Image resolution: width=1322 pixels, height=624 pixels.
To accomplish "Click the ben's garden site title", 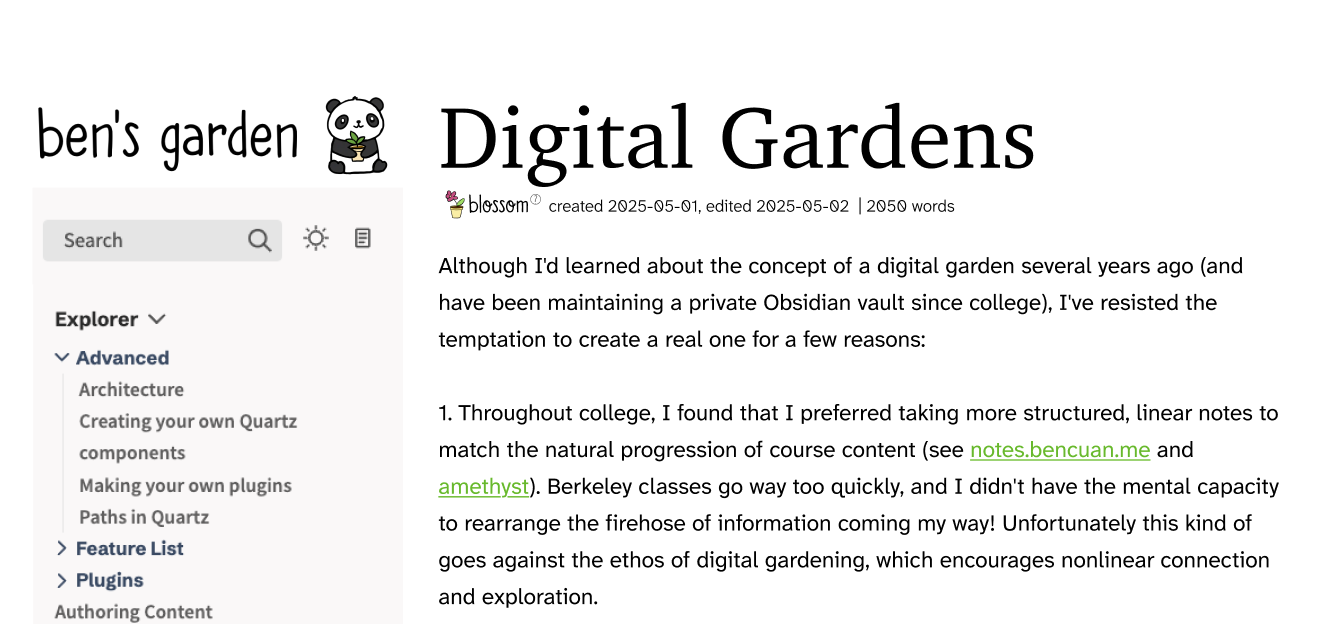I will [x=168, y=137].
